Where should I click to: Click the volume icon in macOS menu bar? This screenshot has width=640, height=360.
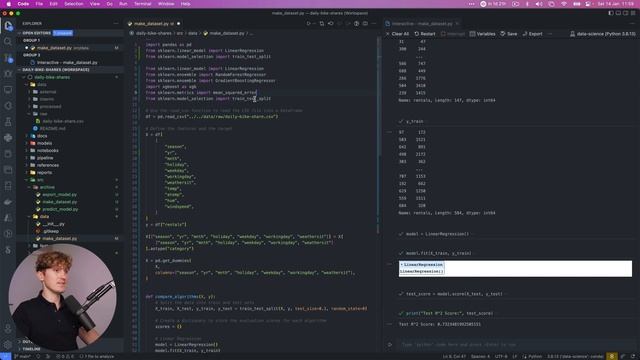tap(539, 4)
